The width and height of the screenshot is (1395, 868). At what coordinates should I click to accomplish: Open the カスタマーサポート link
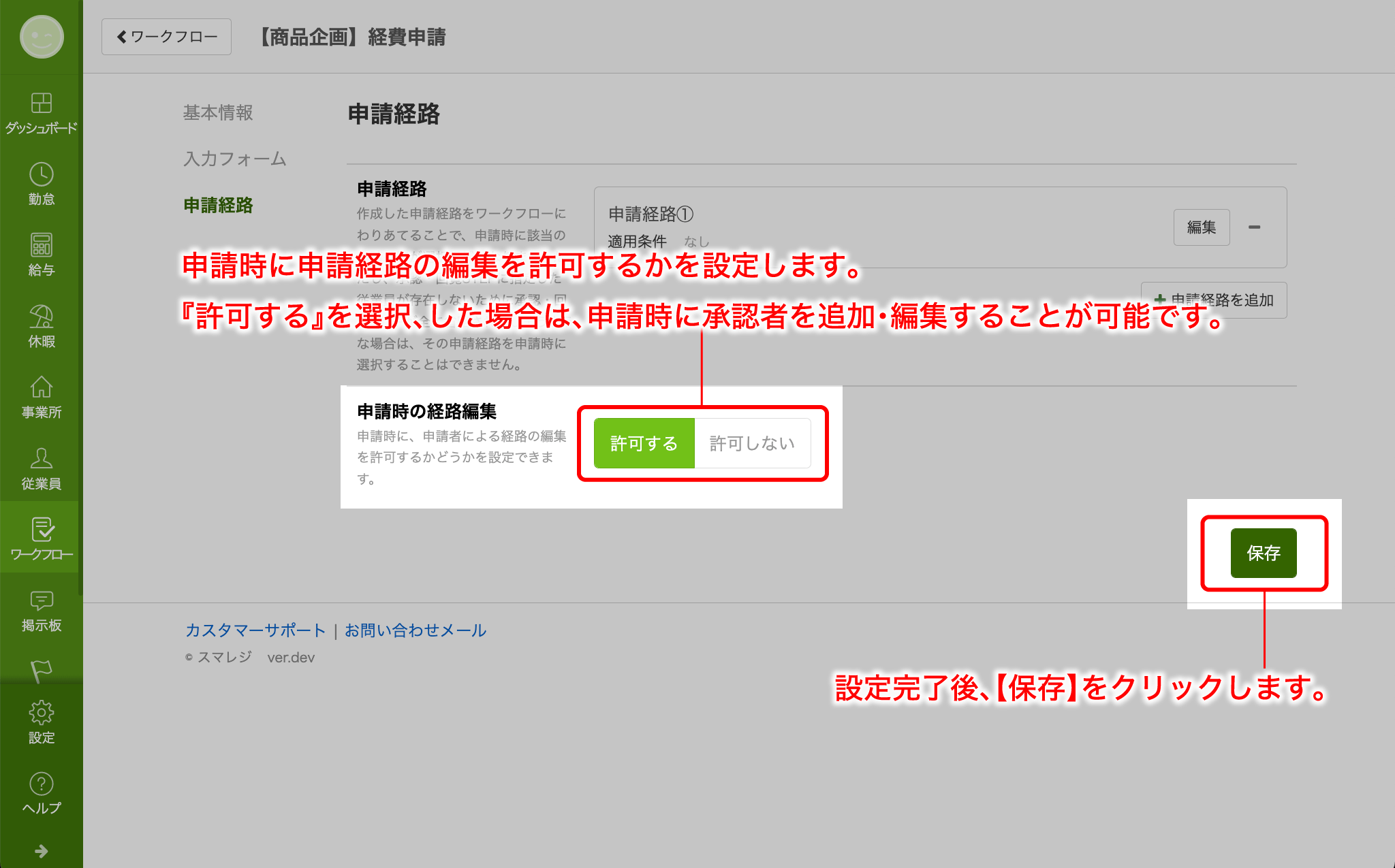click(255, 630)
